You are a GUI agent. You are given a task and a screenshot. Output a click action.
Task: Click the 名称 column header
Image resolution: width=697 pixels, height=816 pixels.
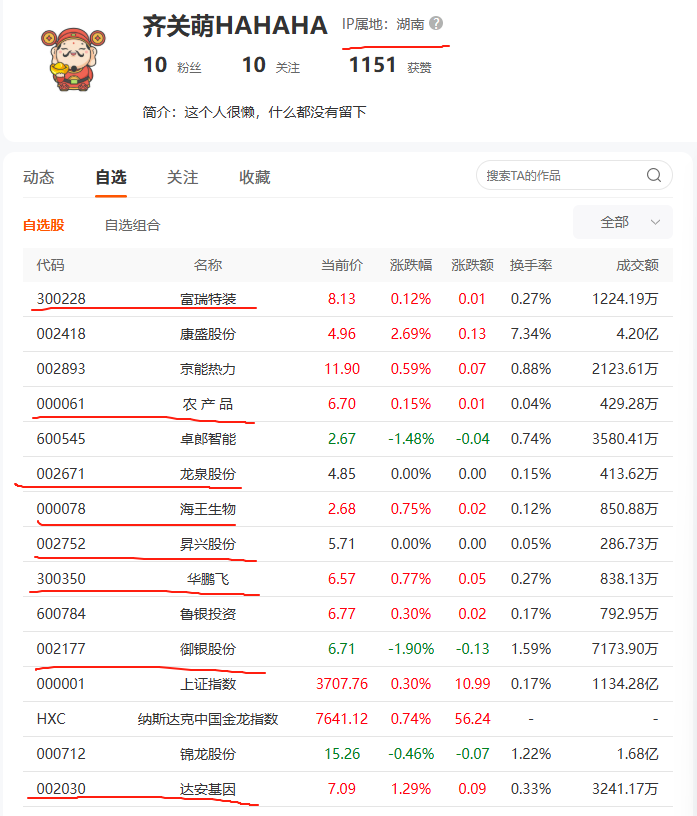point(208,265)
